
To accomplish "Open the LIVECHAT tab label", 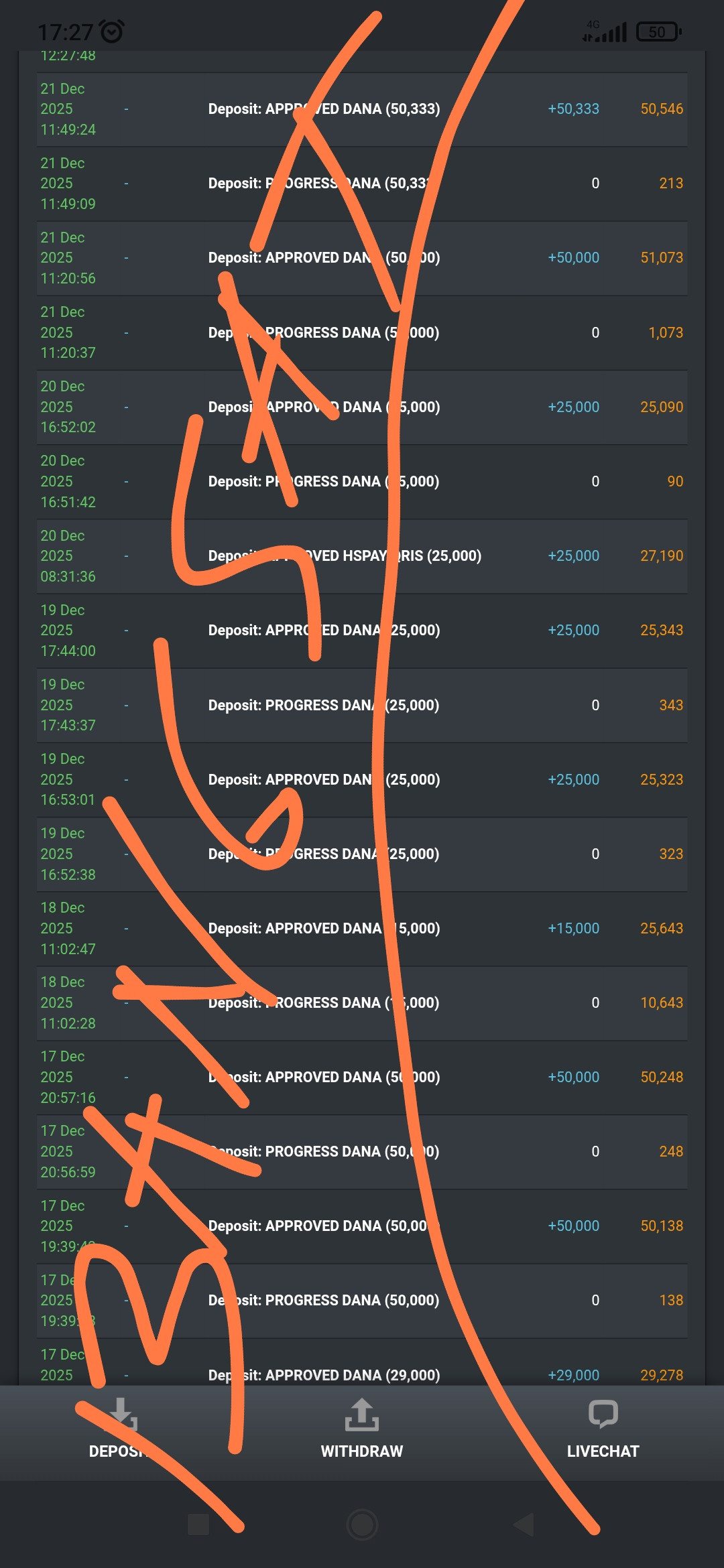I will tap(603, 1451).
